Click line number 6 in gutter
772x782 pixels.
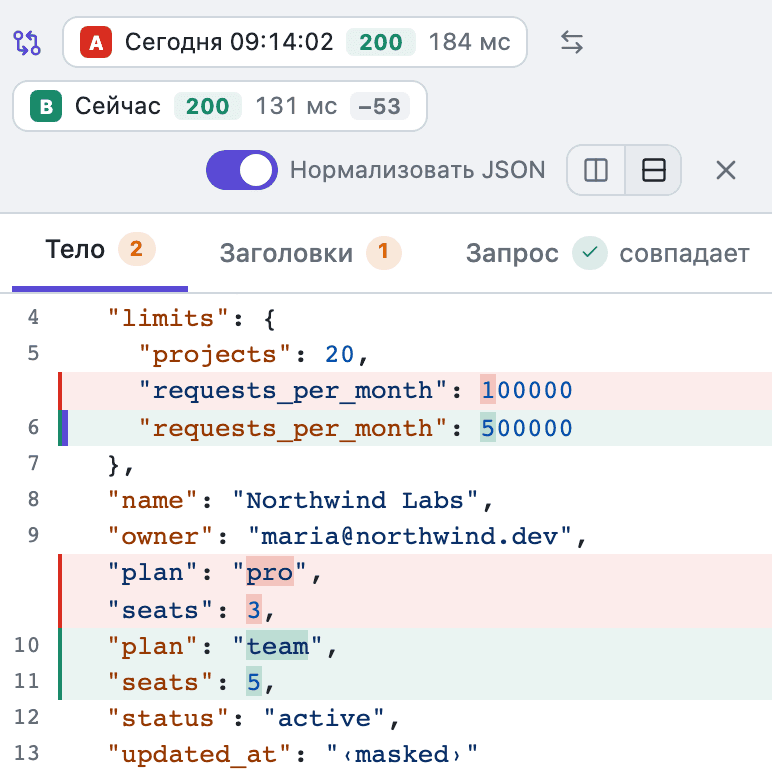[33, 427]
